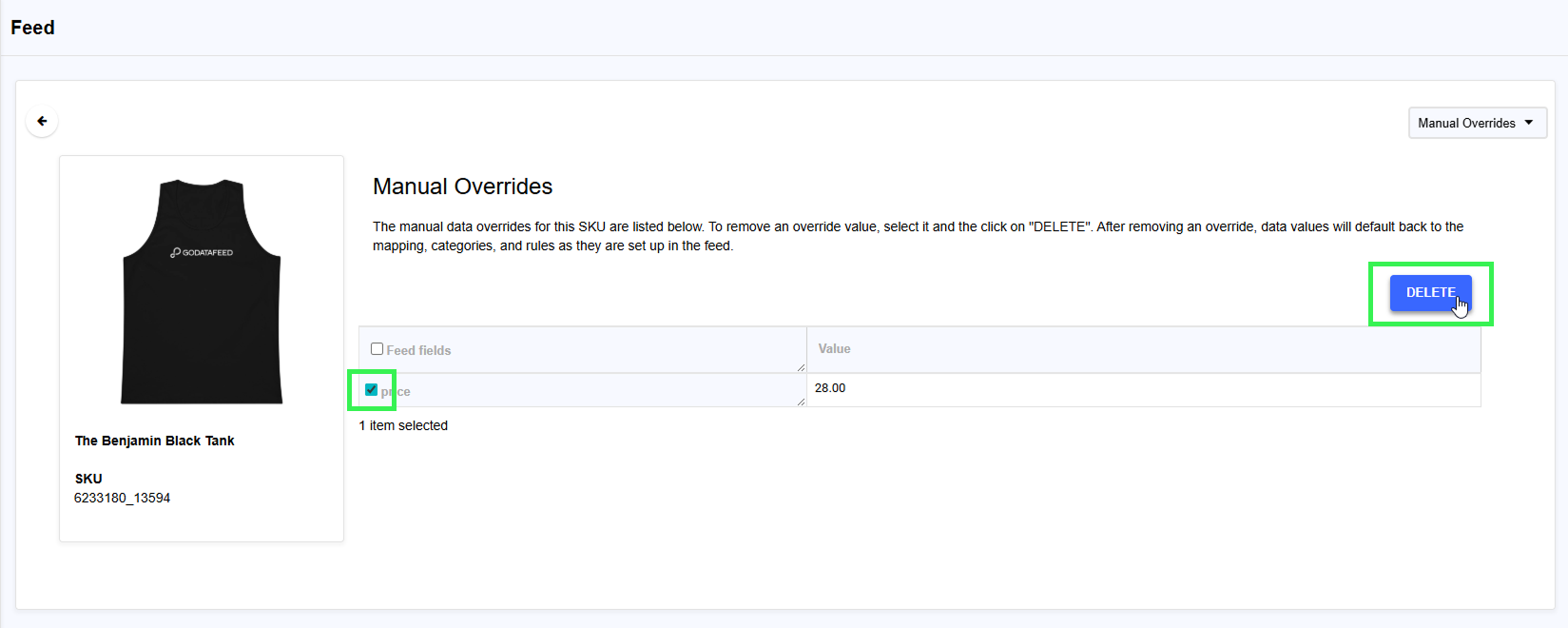The image size is (1568, 628).
Task: Click the Feed fields column header label
Action: click(418, 350)
